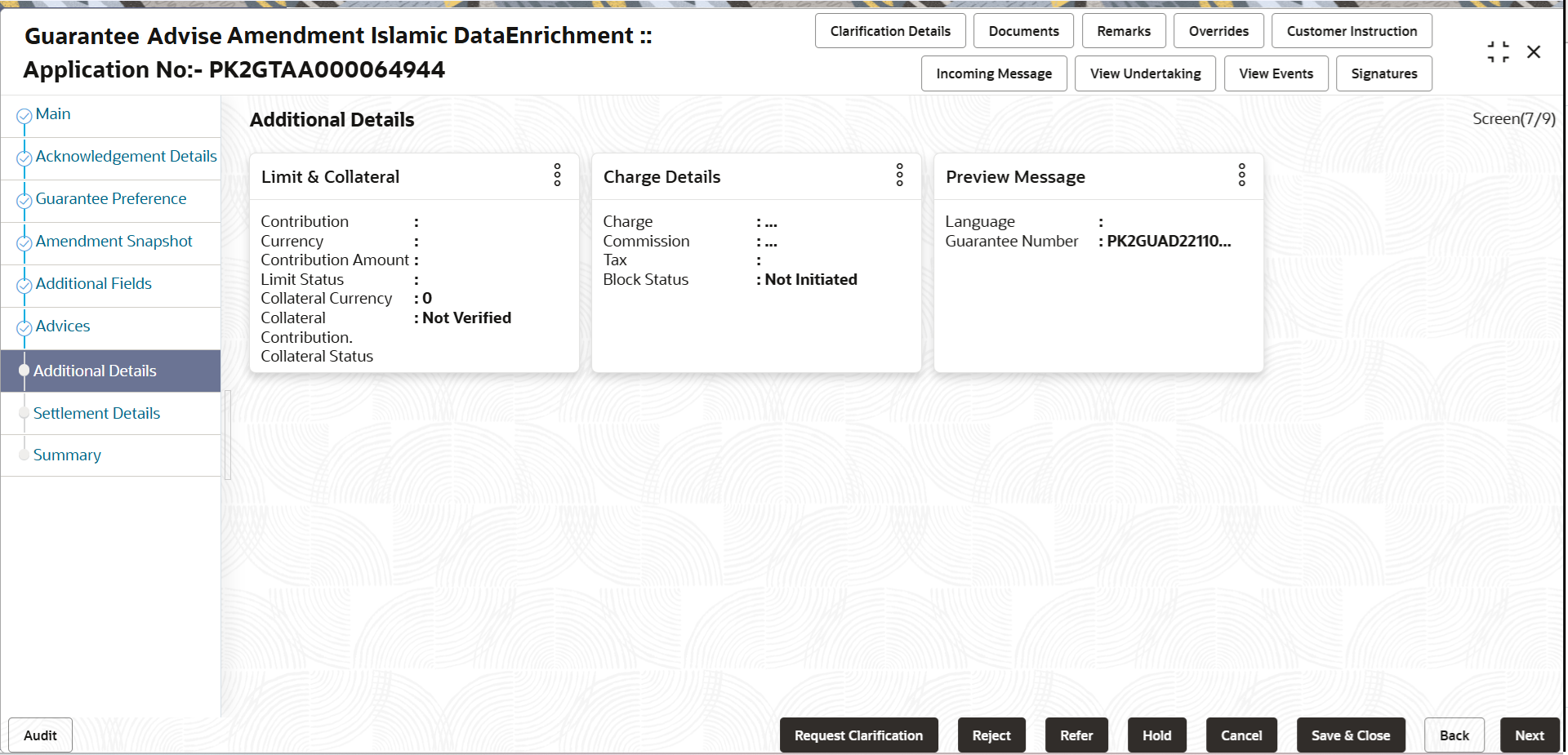Click the Preview Message card title

pyautogui.click(x=1015, y=177)
